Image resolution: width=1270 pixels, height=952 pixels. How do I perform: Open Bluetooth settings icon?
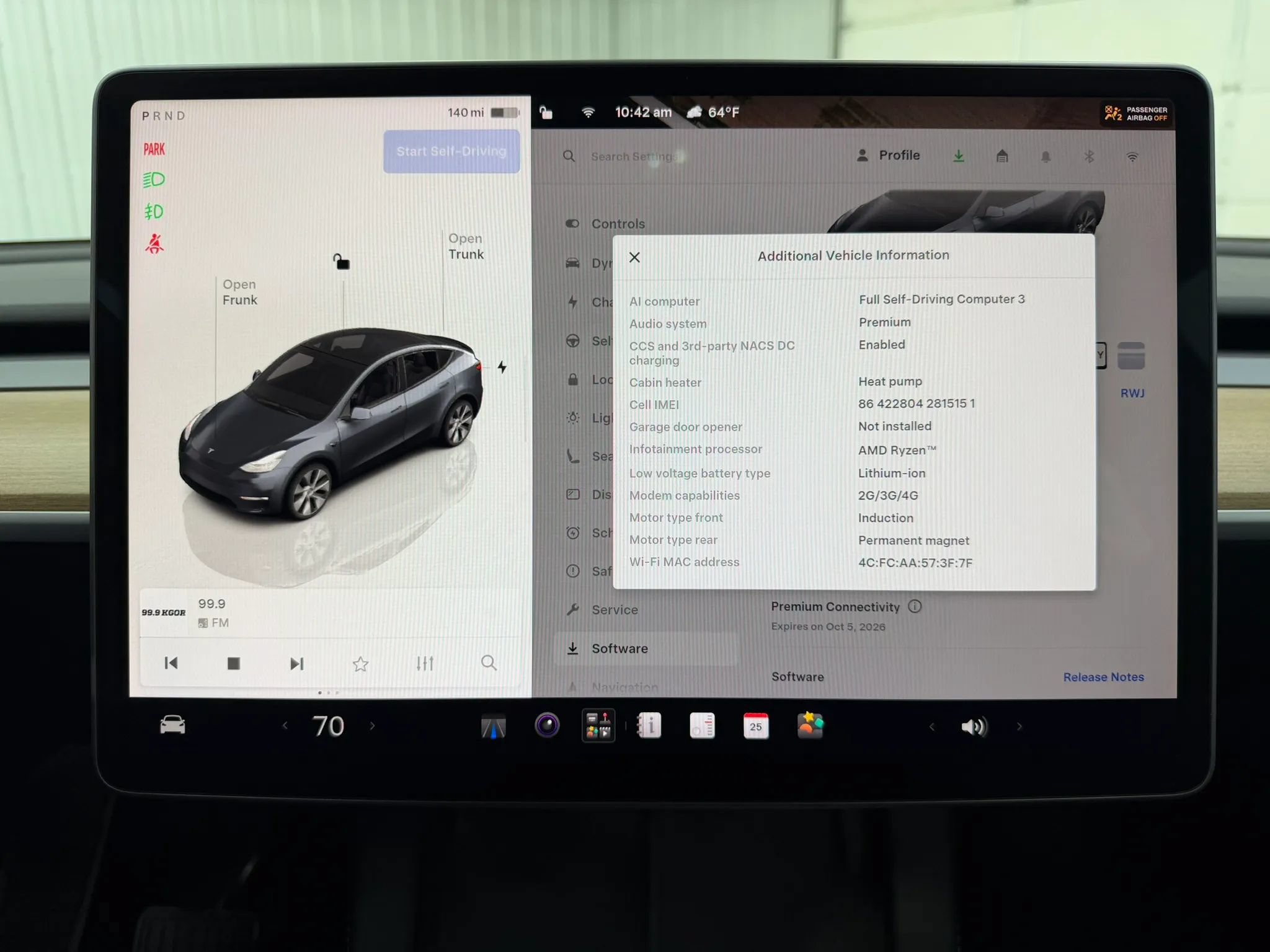pyautogui.click(x=1089, y=157)
